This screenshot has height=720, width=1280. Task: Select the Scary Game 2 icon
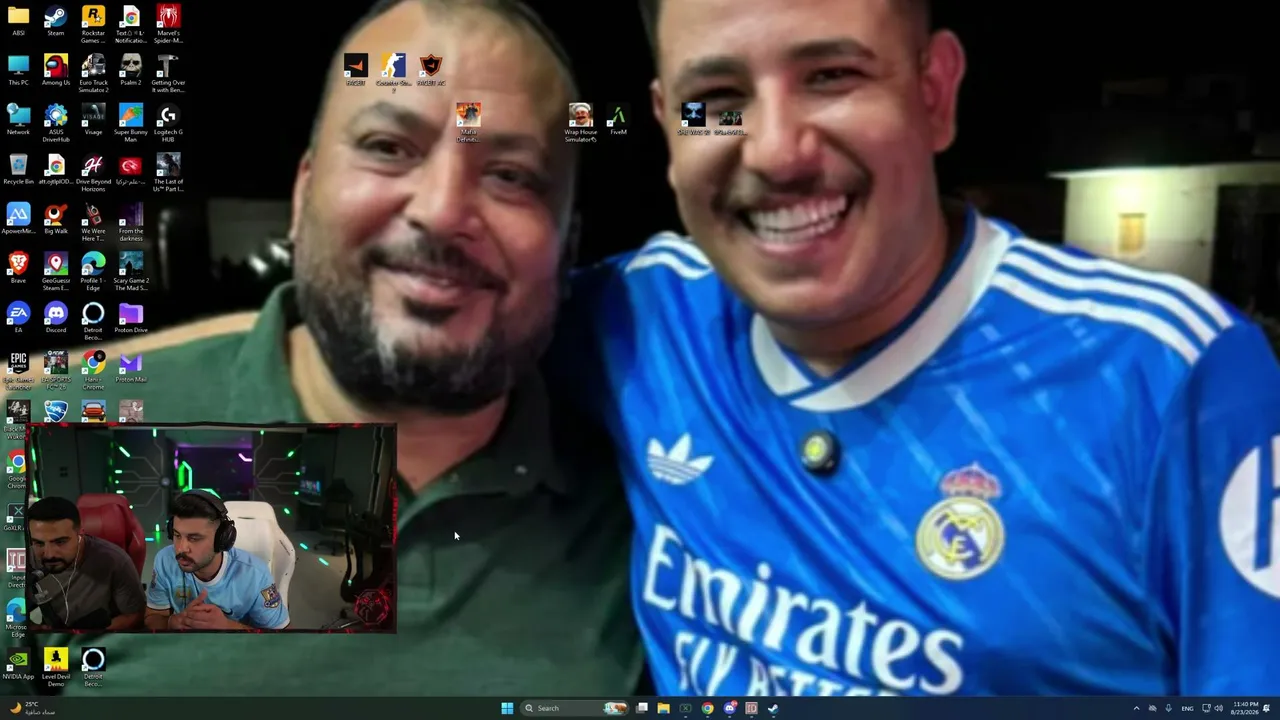[131, 272]
